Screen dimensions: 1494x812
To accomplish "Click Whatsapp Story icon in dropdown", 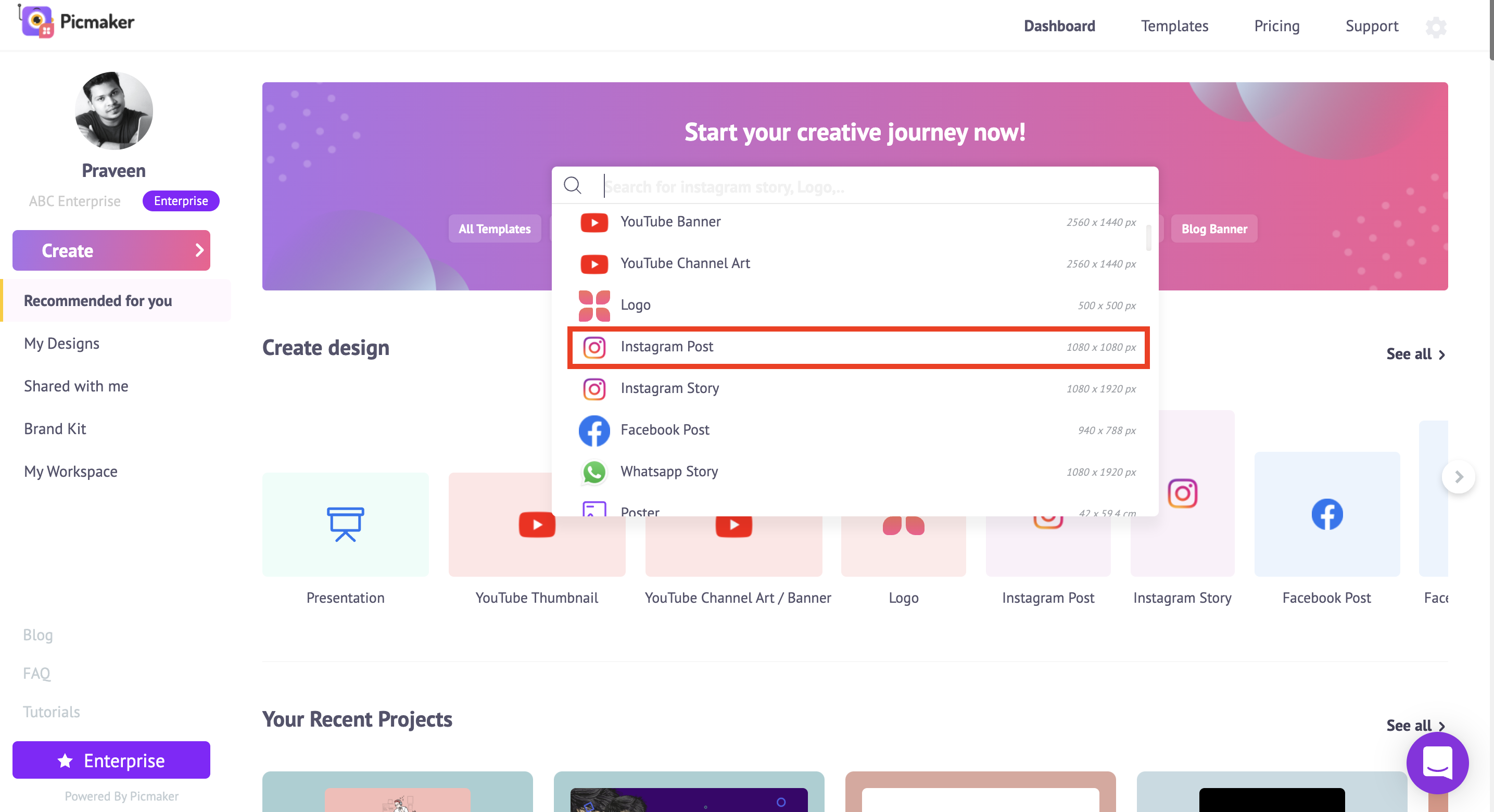I will [594, 472].
